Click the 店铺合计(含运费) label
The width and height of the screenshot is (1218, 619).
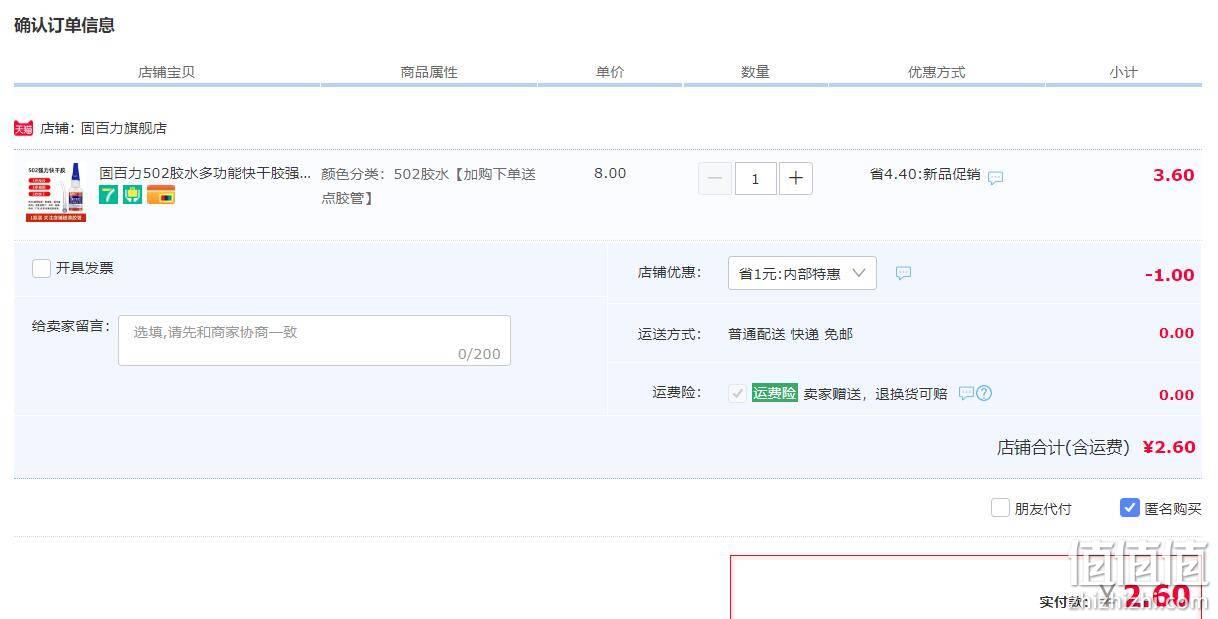tap(1063, 447)
